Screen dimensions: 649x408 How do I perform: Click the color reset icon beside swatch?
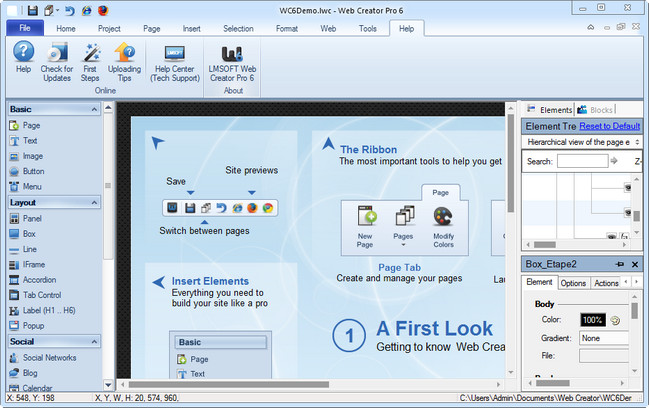click(615, 320)
